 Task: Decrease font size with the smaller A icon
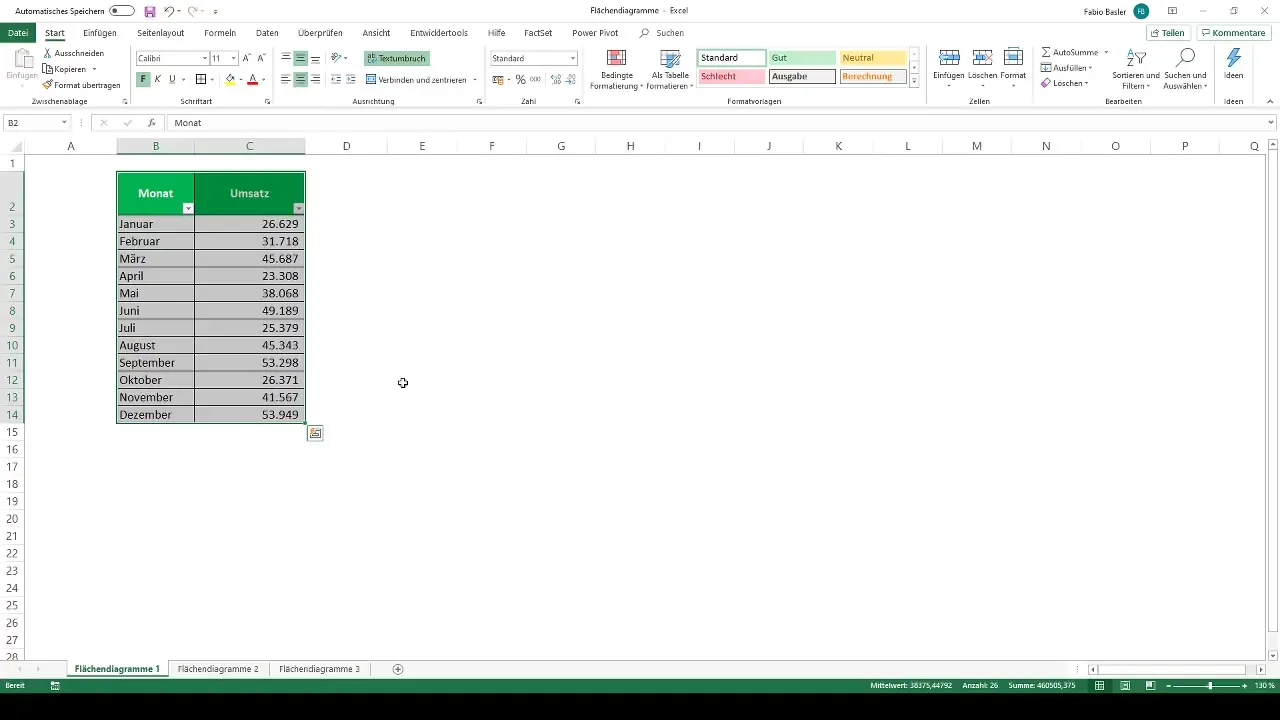click(x=262, y=59)
